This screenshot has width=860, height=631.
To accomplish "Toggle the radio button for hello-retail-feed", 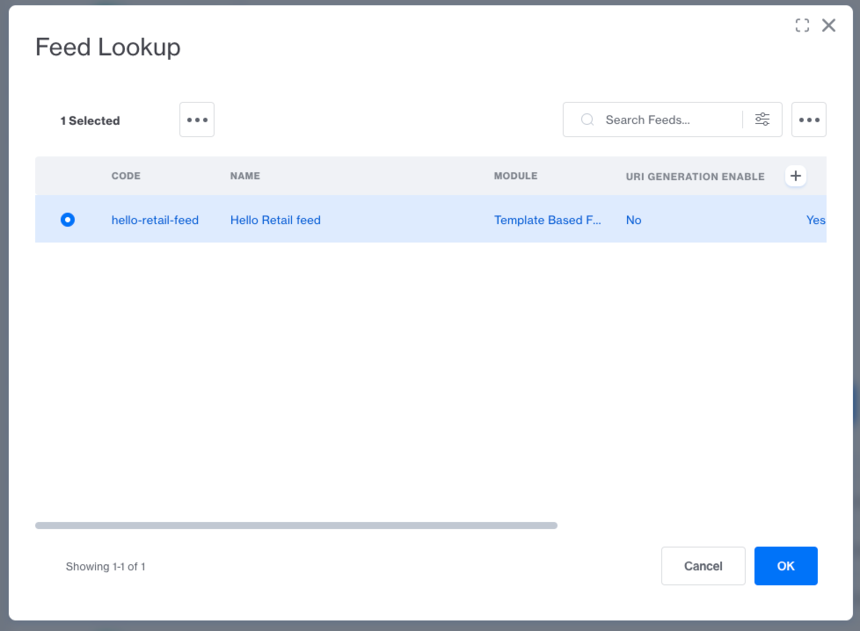I will click(68, 220).
